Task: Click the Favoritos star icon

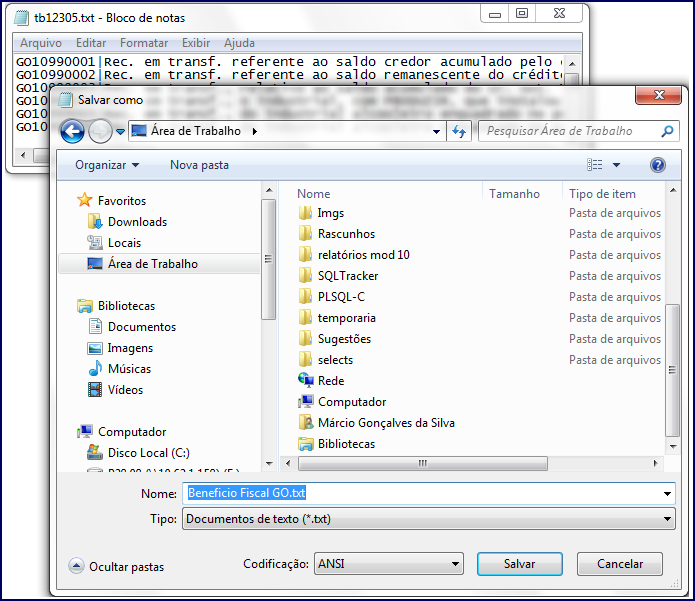Action: point(85,200)
